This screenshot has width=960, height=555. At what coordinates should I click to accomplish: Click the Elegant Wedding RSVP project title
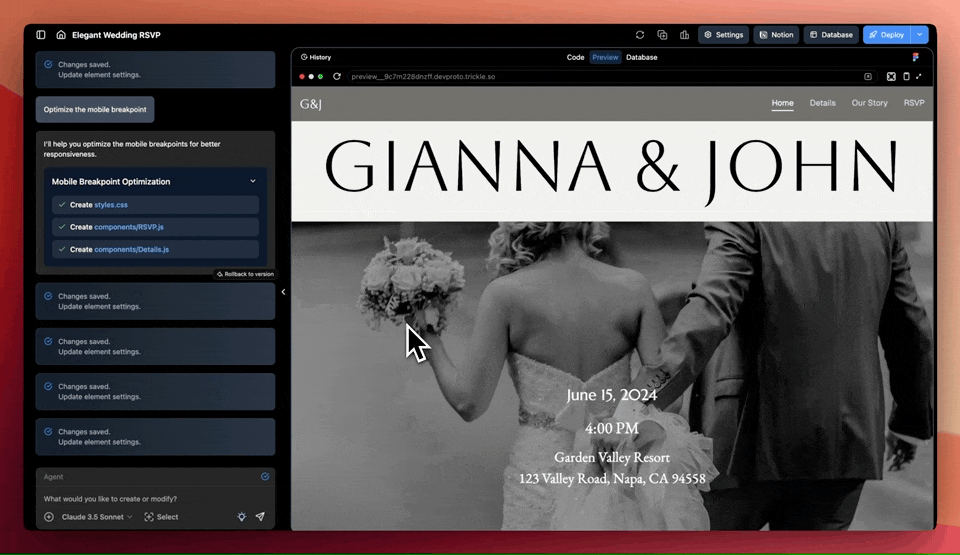[x=116, y=35]
